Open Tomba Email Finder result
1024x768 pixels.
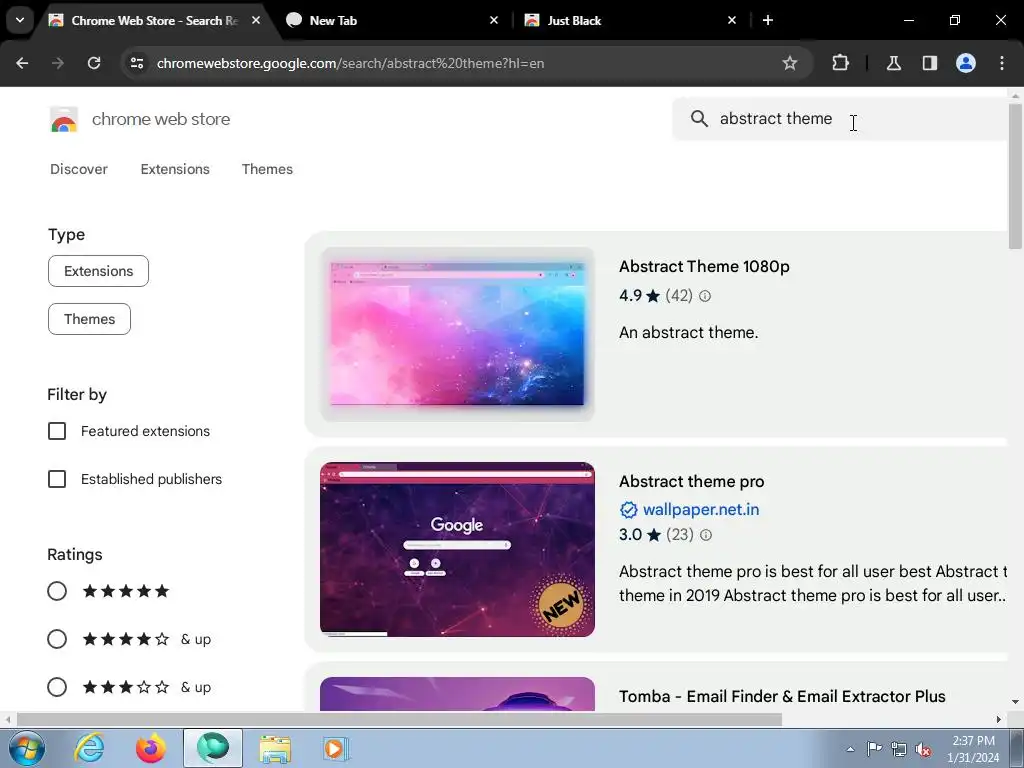coord(782,697)
